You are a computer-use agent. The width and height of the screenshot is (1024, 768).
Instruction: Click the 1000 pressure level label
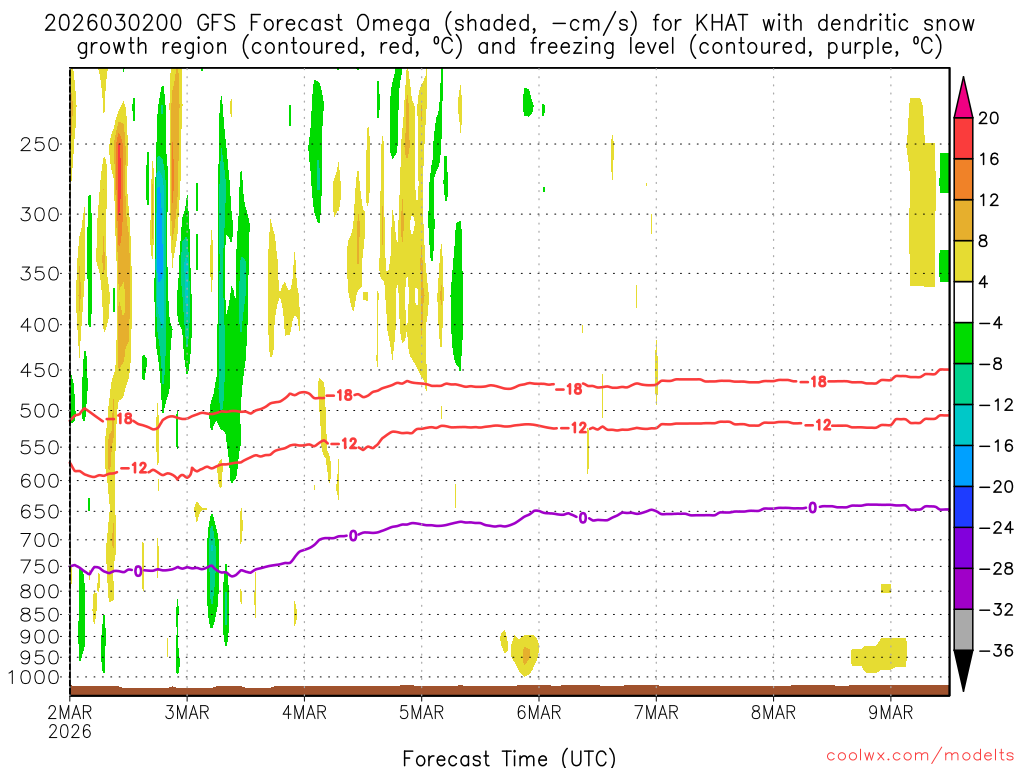(x=34, y=678)
